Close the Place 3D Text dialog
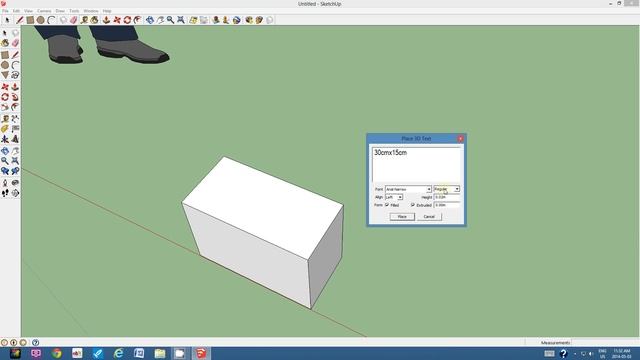640x360 pixels. pyautogui.click(x=460, y=139)
